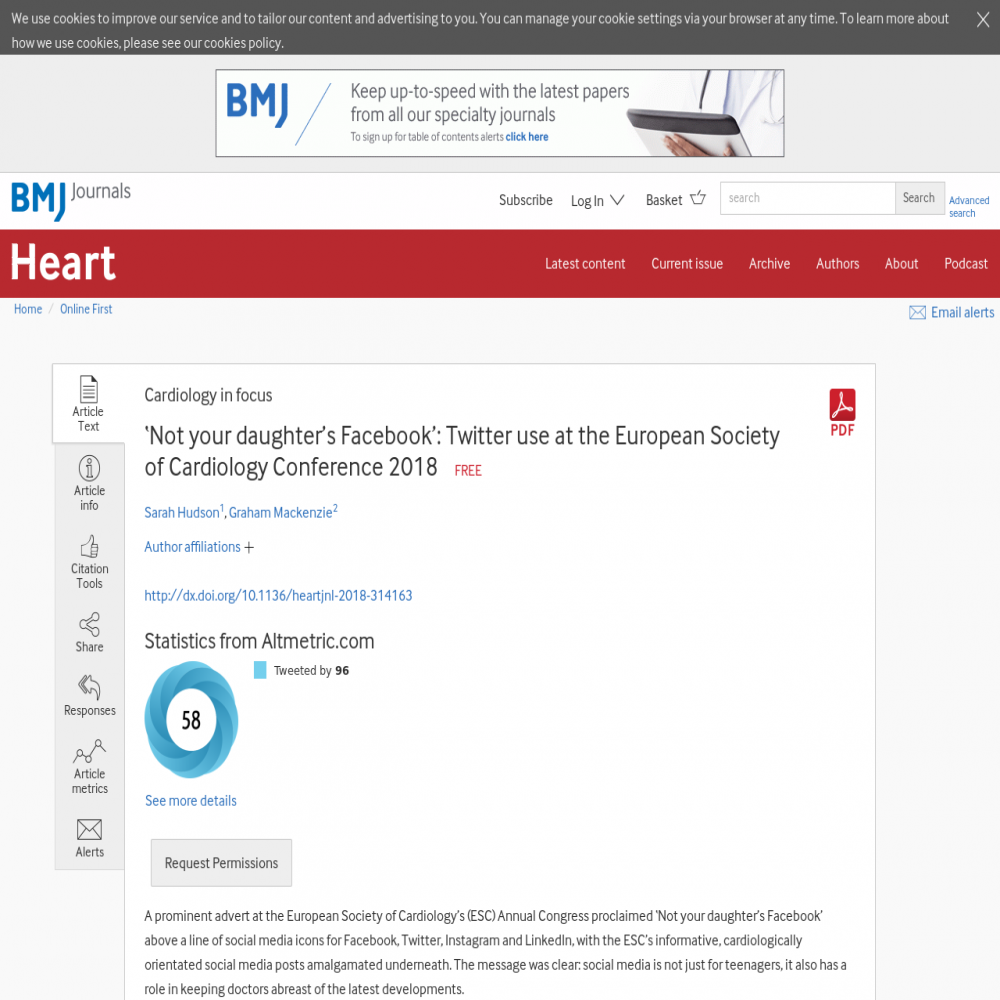The width and height of the screenshot is (1000, 1000).
Task: Click See more details link
Action: click(191, 801)
